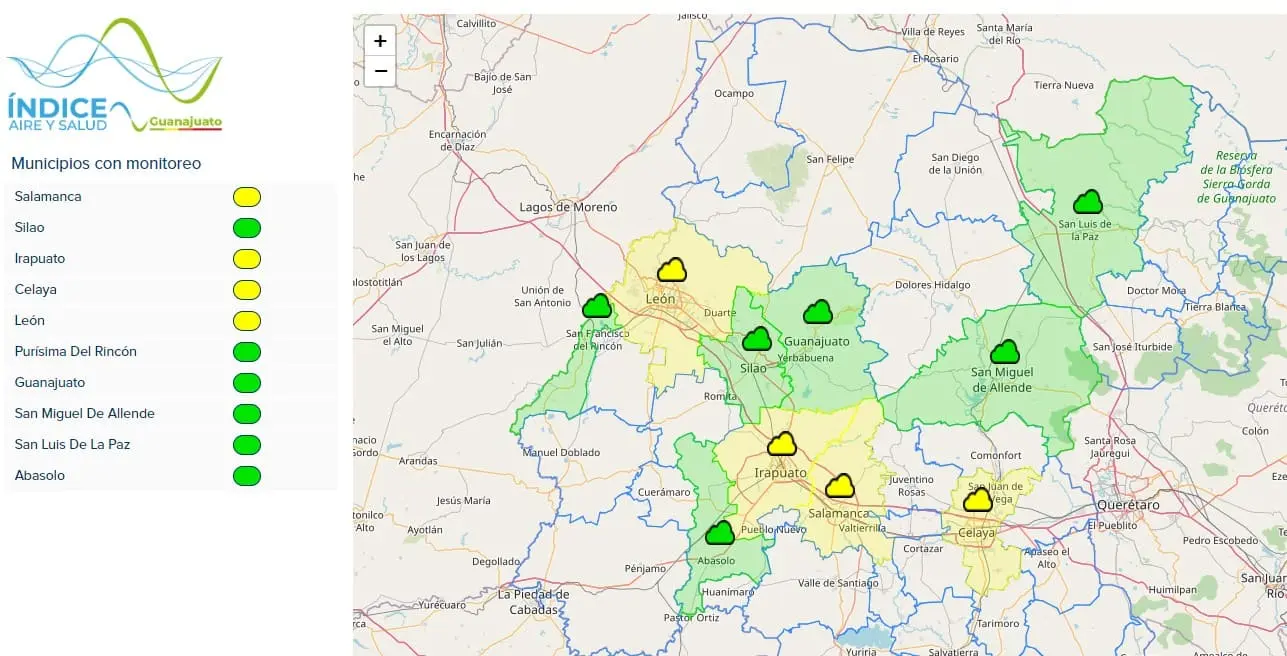Click the green status indicator beside Silao
This screenshot has height=656, width=1287.
pos(246,228)
